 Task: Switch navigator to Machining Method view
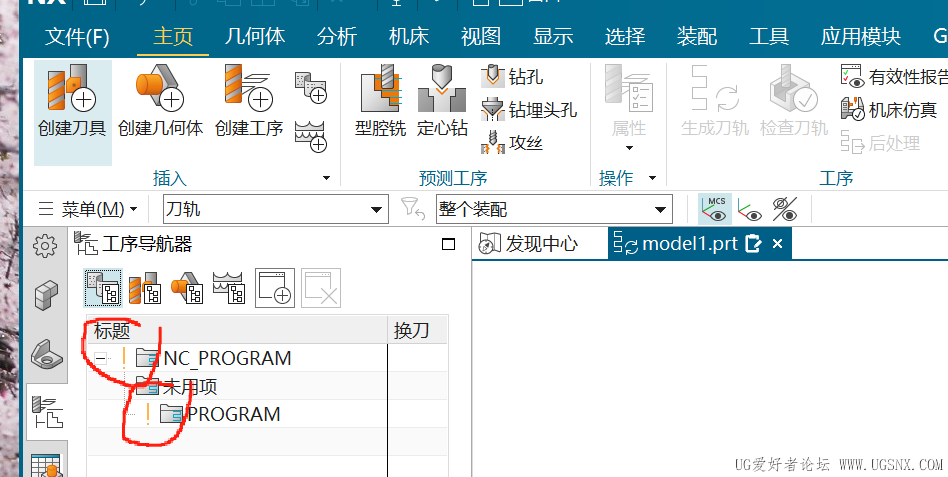[x=229, y=288]
